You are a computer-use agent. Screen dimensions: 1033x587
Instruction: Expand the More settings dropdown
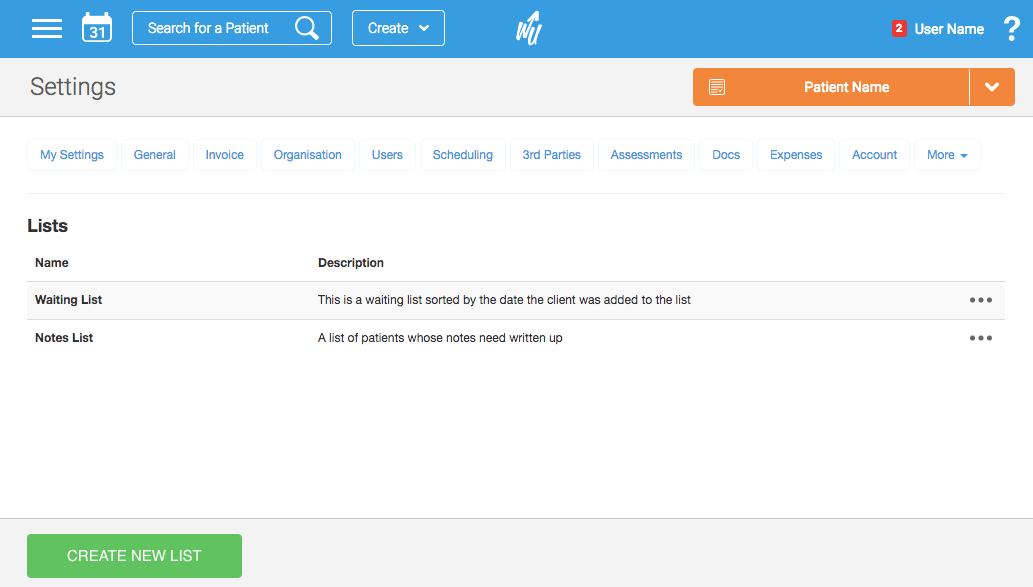click(x=946, y=155)
